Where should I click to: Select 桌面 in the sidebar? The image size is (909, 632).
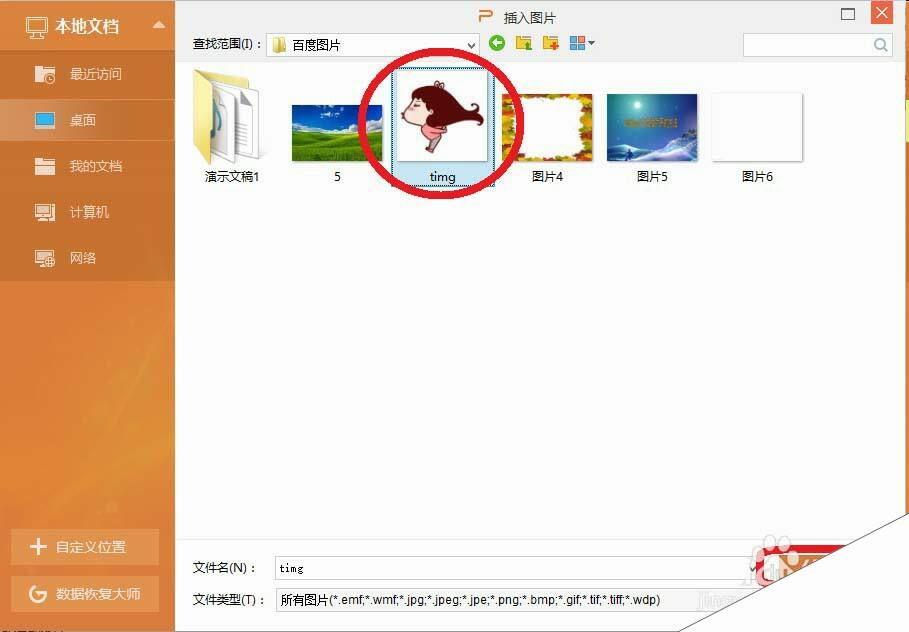(x=86, y=120)
